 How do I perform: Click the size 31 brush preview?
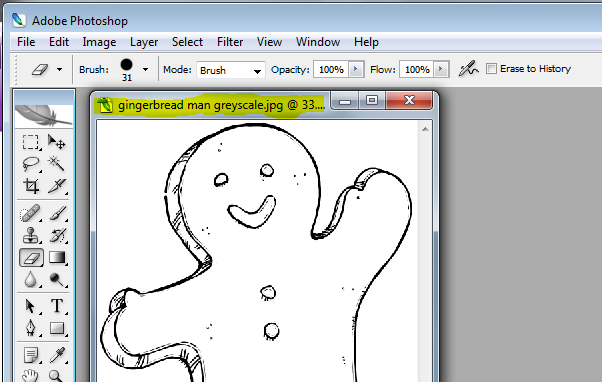127,69
